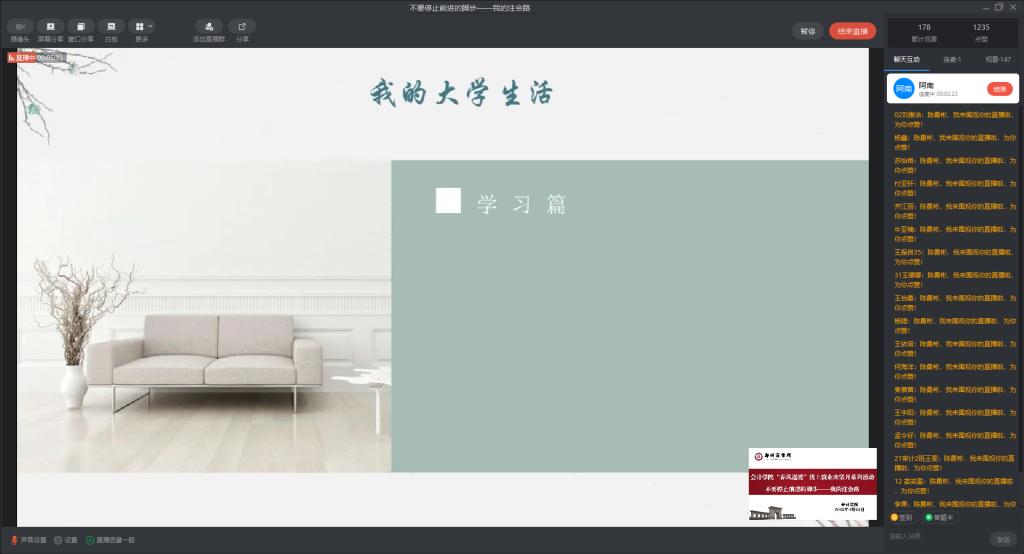
Task: Open the whiteboard (白板) tool
Action: coord(111,27)
